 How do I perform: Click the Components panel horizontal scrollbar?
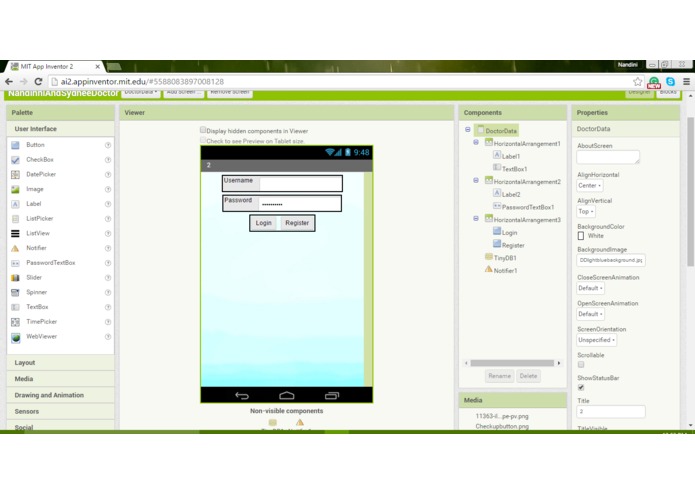pos(512,363)
